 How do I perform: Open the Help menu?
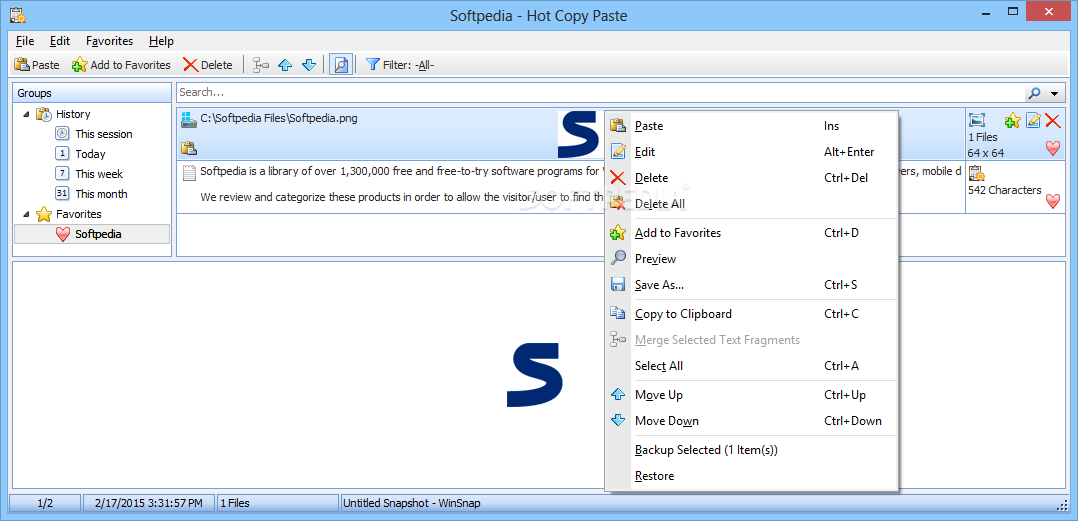pyautogui.click(x=161, y=41)
